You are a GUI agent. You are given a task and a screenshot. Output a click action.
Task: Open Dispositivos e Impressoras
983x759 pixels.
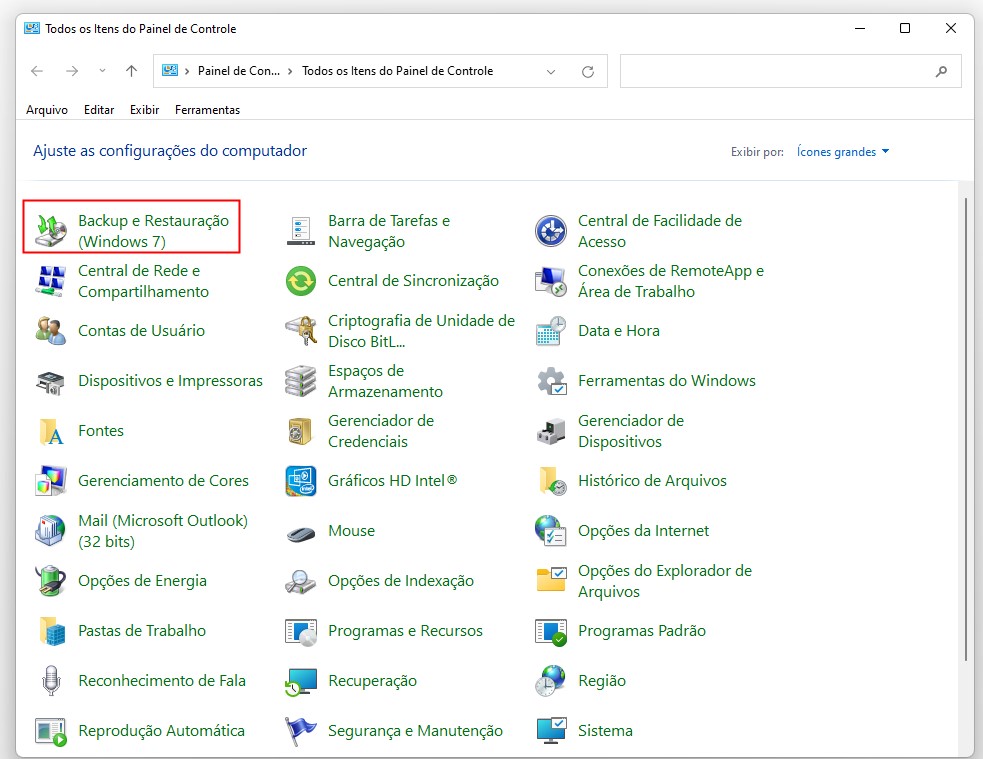170,381
